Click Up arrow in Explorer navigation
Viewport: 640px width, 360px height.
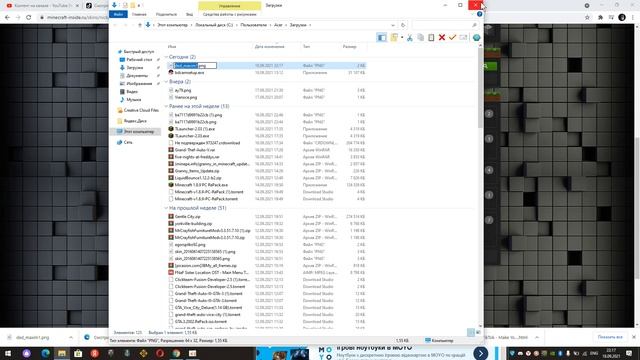click(140, 25)
